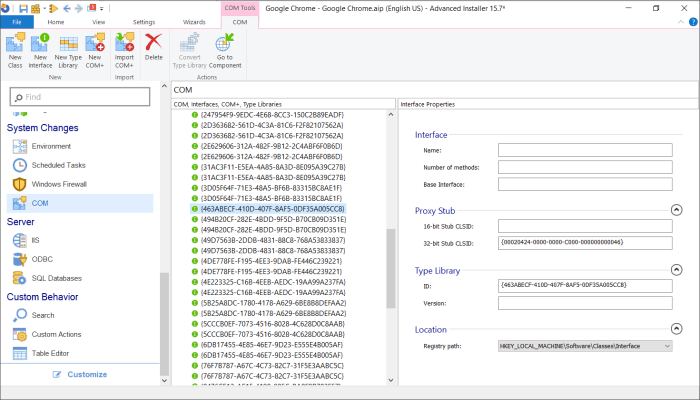The height and width of the screenshot is (400, 700).
Task: Click the Convert Type Library button
Action: pyautogui.click(x=190, y=50)
